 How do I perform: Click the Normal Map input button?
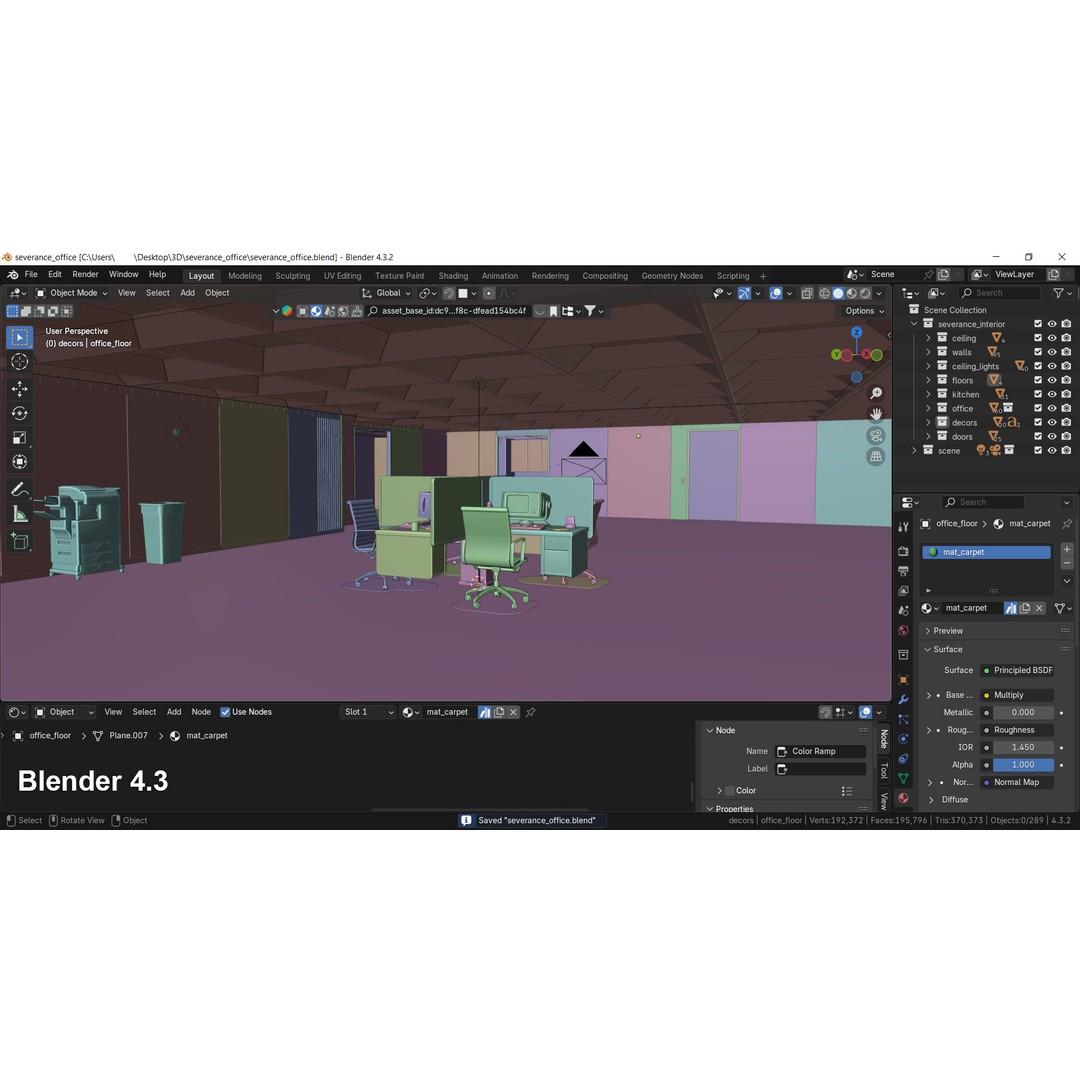point(1017,782)
